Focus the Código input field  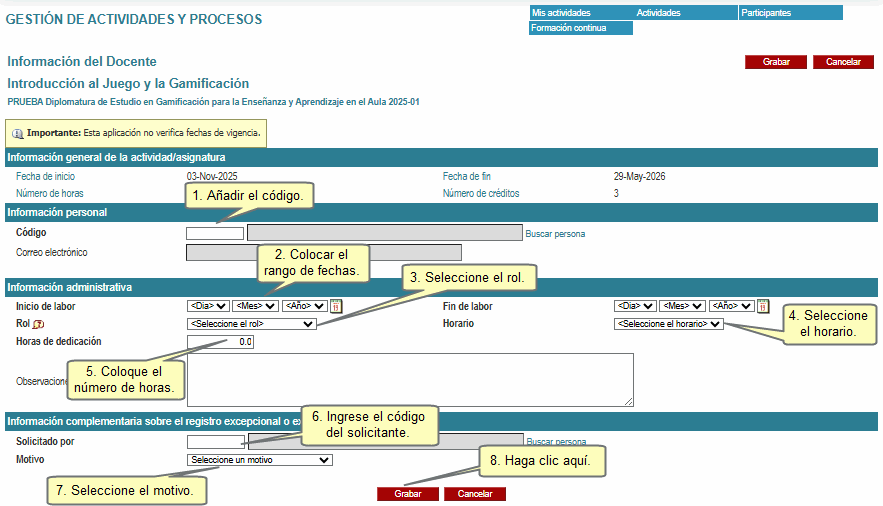(x=215, y=234)
